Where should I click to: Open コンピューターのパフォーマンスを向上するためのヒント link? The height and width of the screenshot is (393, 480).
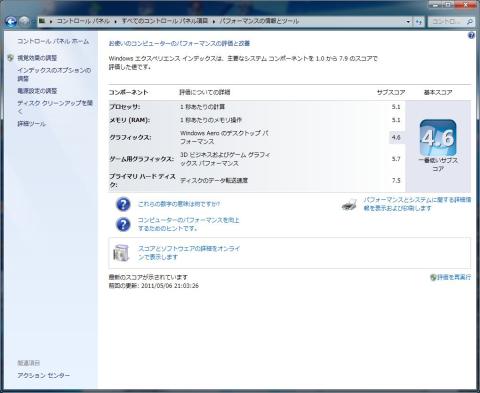189,224
